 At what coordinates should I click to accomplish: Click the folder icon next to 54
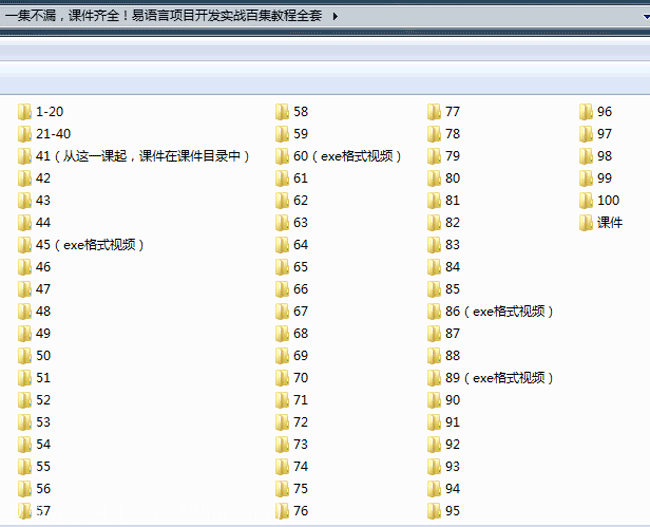point(24,444)
